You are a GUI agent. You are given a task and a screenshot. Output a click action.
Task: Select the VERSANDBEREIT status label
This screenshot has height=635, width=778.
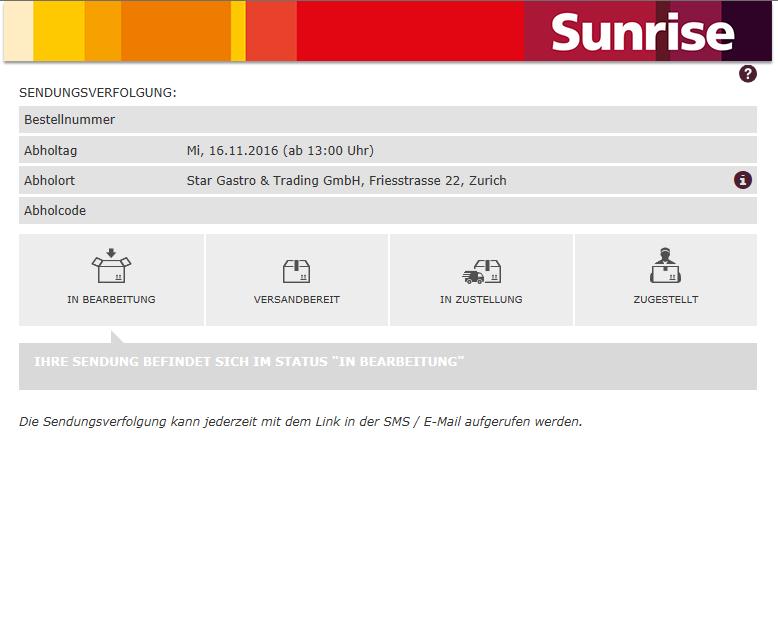tap(297, 299)
